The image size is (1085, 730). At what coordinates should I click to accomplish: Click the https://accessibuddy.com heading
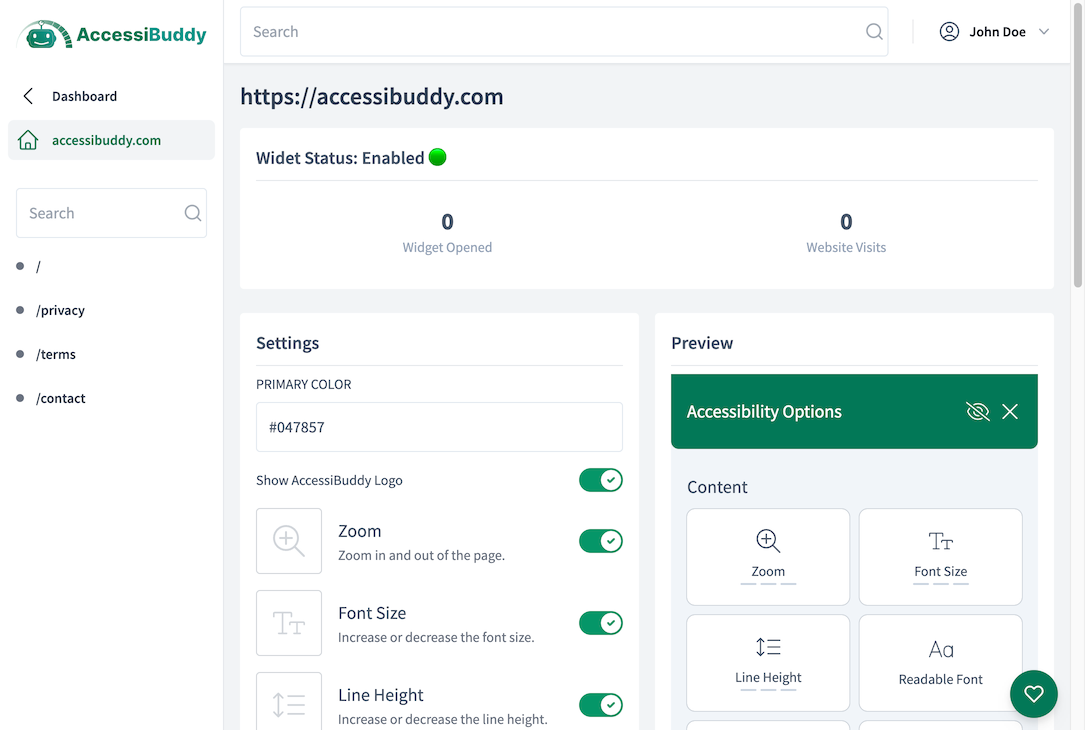pyautogui.click(x=372, y=96)
